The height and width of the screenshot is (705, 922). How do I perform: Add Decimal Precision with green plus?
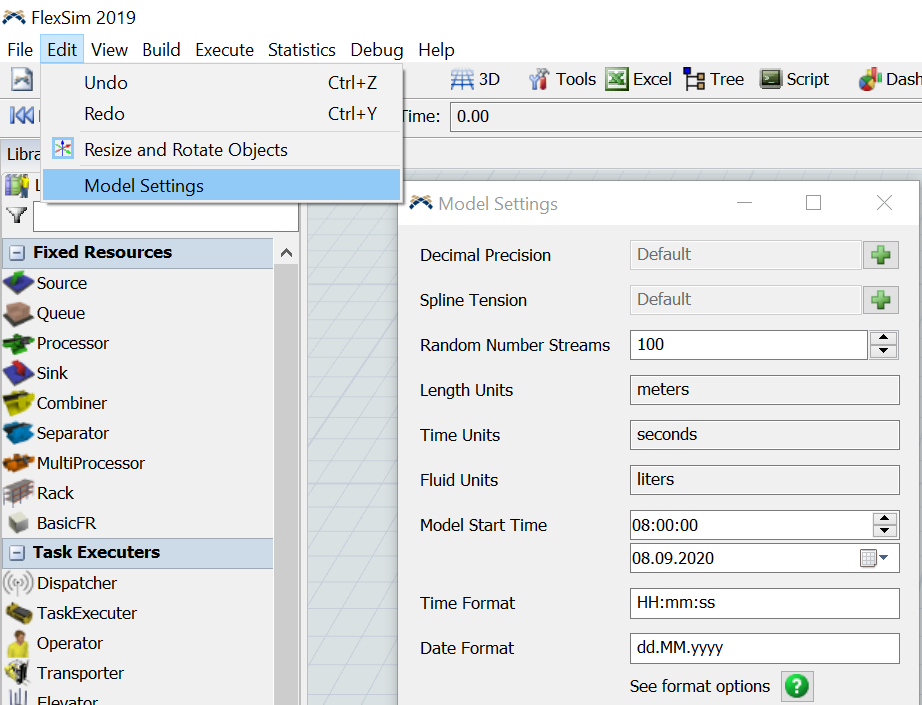(880, 255)
